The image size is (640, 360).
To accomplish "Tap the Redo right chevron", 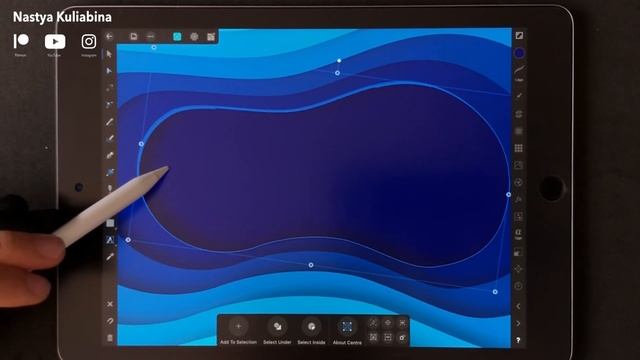I will [x=518, y=323].
